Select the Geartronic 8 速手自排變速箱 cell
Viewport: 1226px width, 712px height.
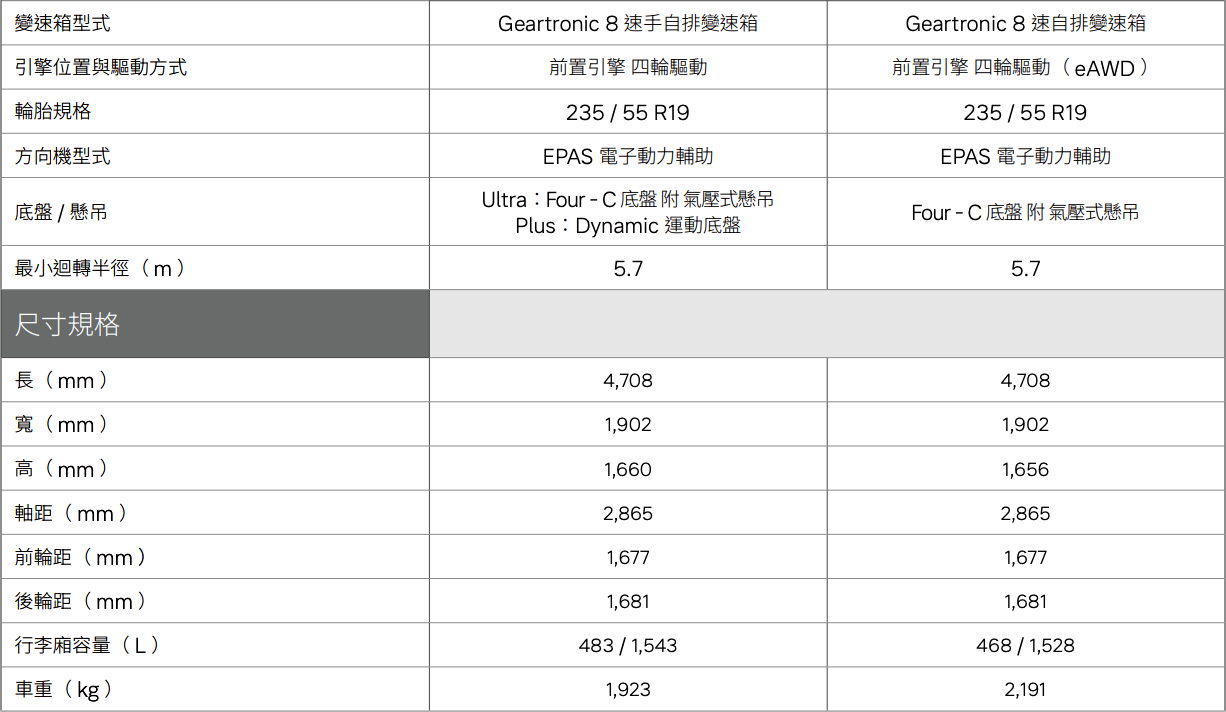click(x=628, y=23)
